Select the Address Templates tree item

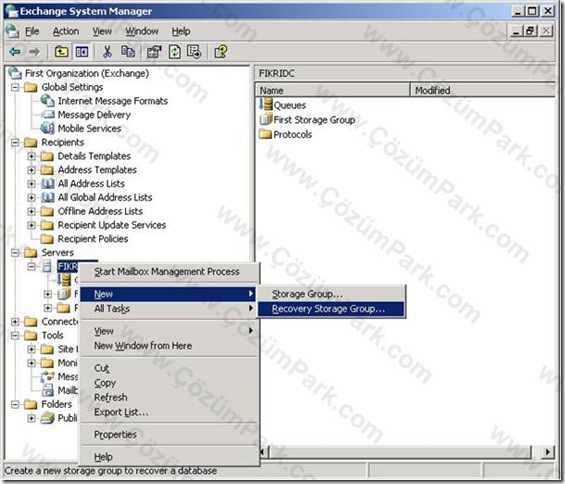point(97,170)
